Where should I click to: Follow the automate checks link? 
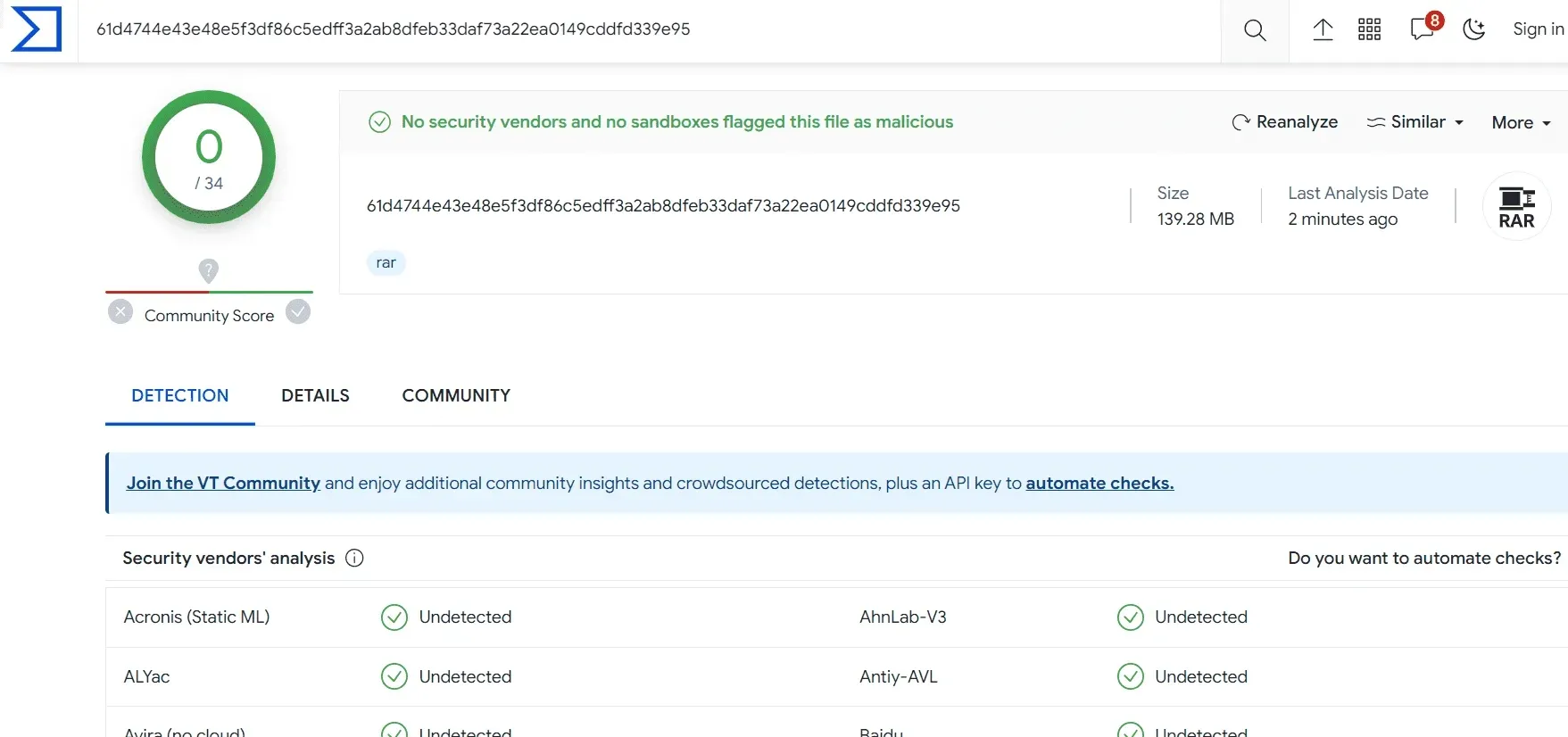click(1099, 483)
